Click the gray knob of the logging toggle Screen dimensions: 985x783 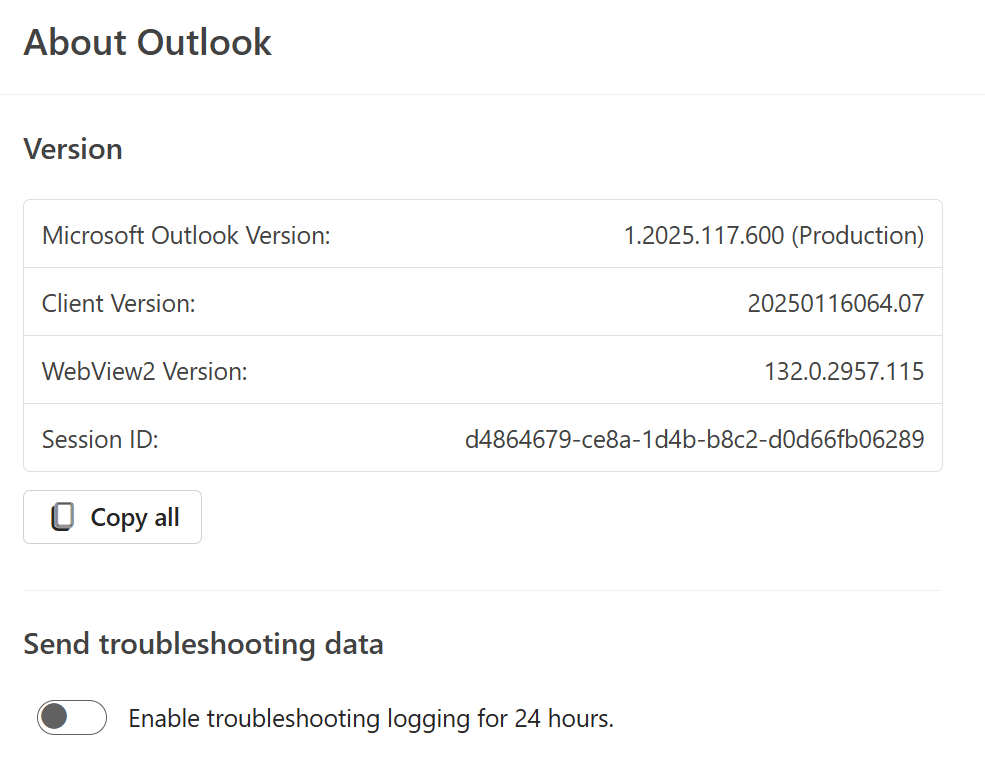pos(55,717)
